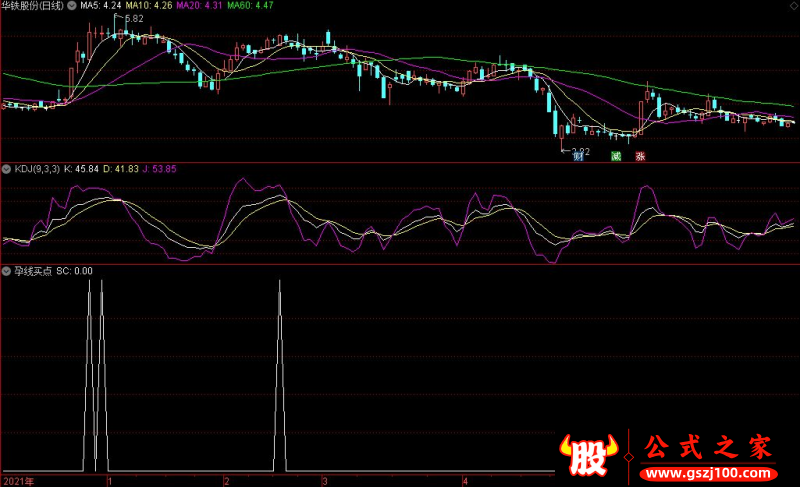800x487 pixels.
Task: Open the 孕线买点 indicator dropdown arrow
Action: [x=7, y=271]
